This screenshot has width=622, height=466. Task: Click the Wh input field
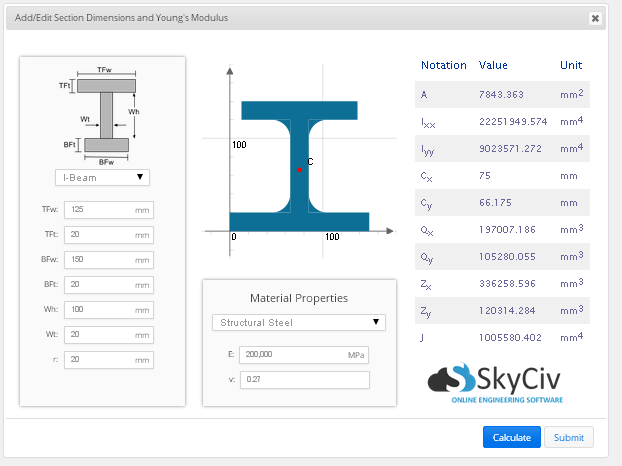coord(109,310)
